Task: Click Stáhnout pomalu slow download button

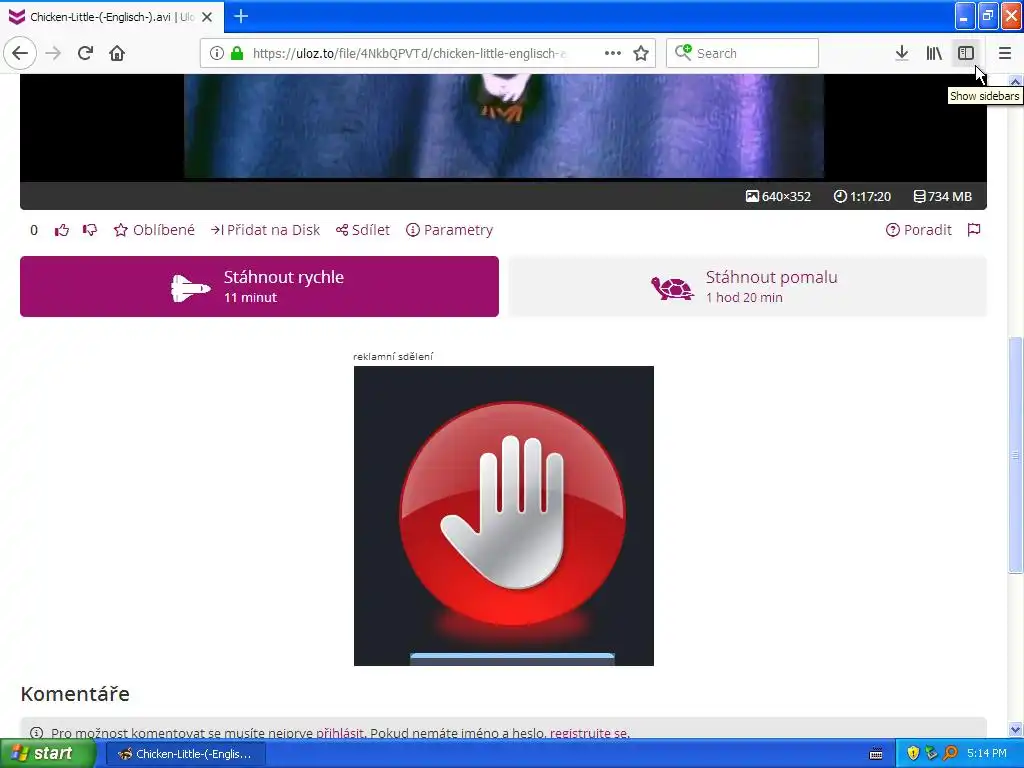Action: (747, 287)
